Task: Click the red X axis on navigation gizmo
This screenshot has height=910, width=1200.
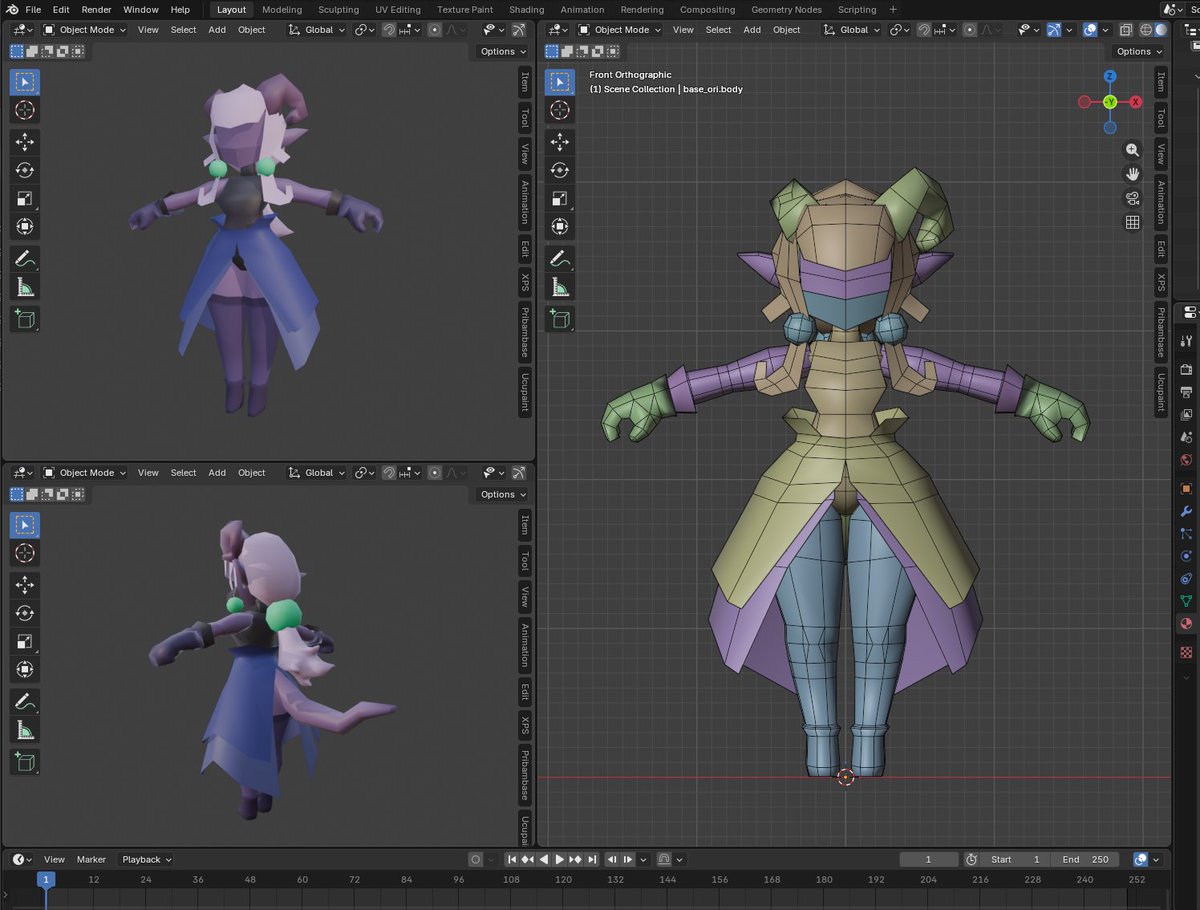Action: 1136,102
